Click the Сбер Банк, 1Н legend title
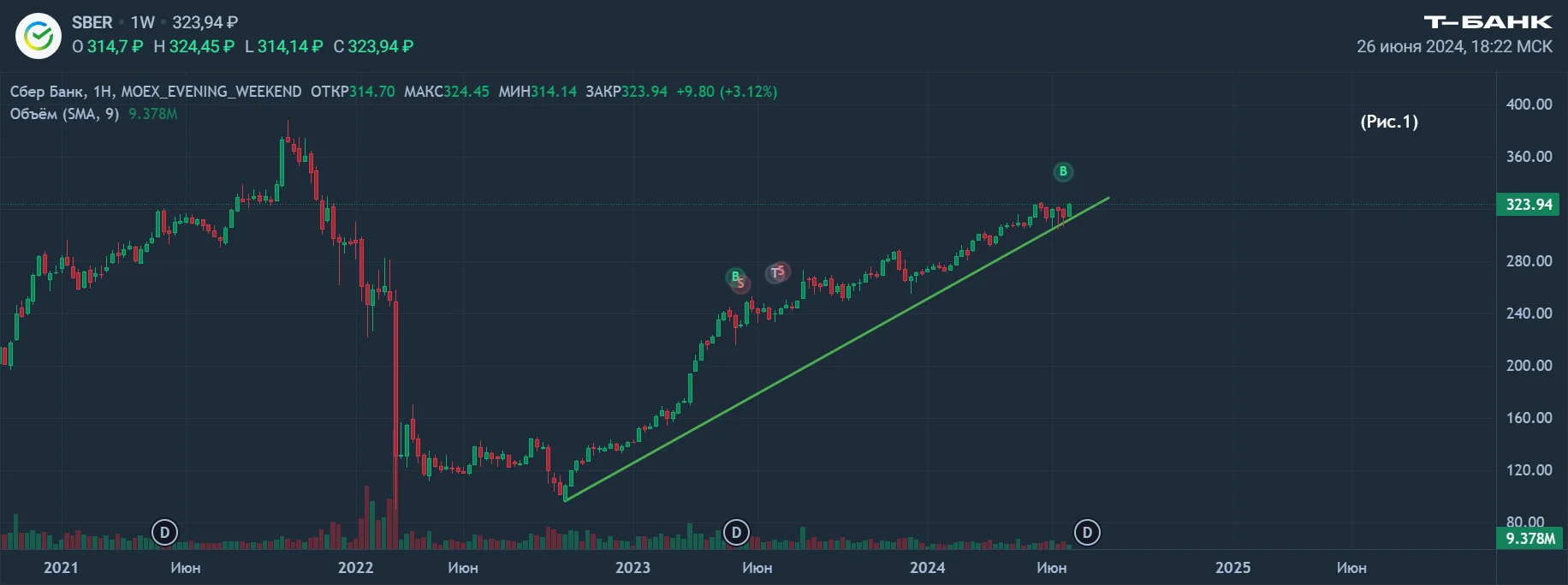This screenshot has width=1568, height=585. (x=61, y=92)
